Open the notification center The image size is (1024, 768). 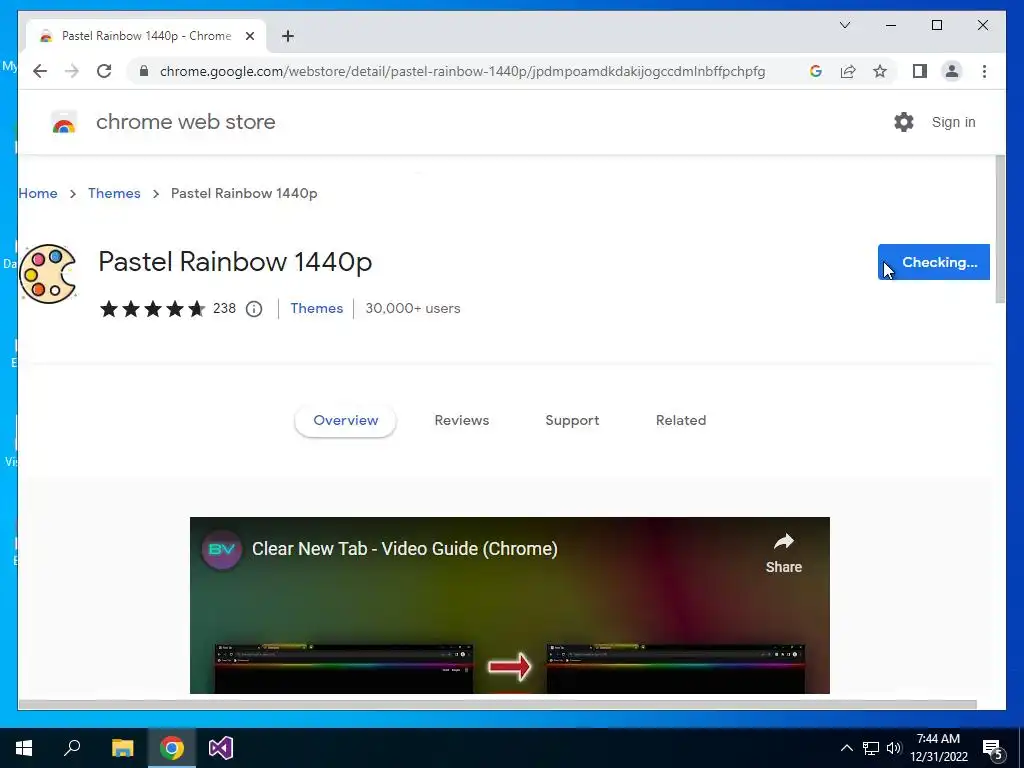pyautogui.click(x=994, y=750)
